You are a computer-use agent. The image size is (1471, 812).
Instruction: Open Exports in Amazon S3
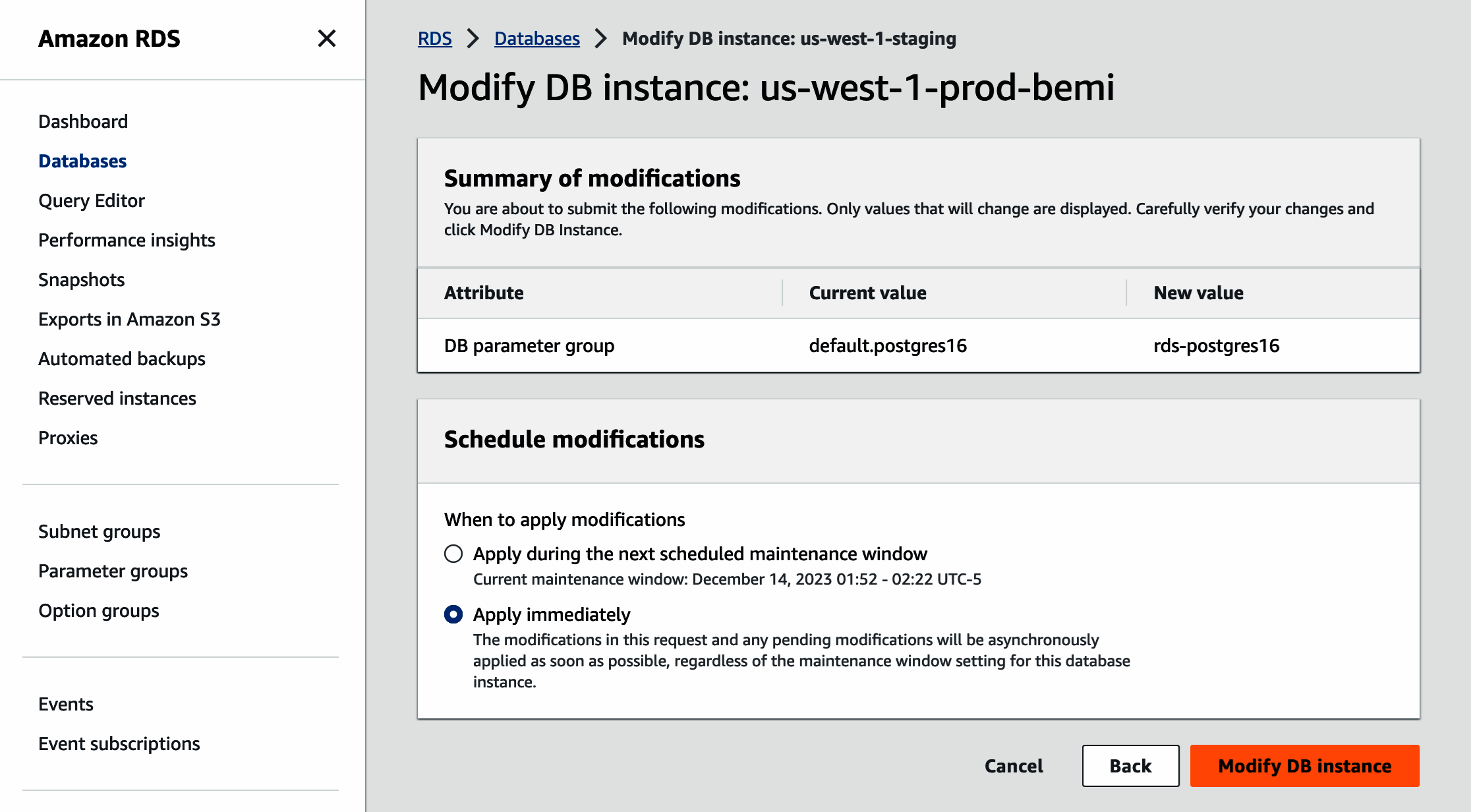[129, 319]
